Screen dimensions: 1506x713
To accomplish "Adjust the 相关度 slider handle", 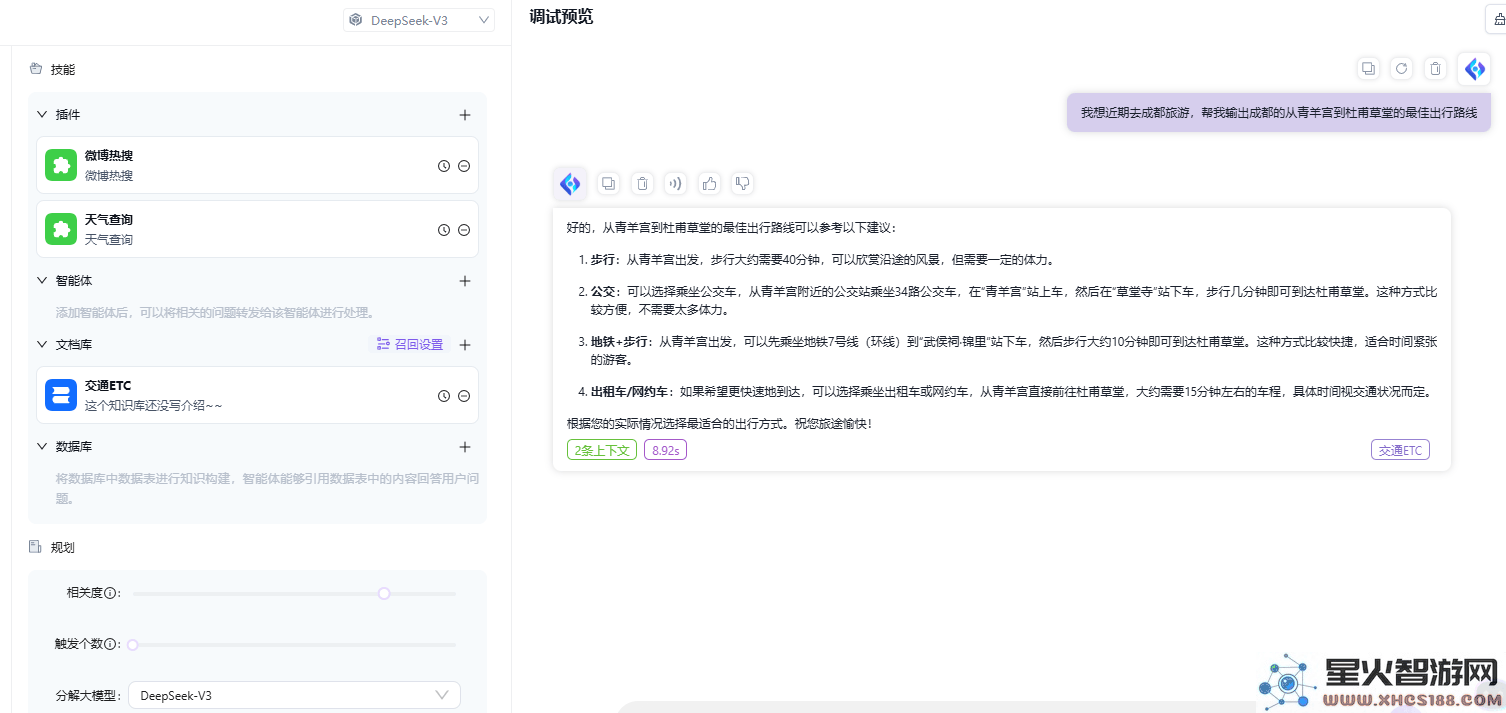I will click(384, 594).
